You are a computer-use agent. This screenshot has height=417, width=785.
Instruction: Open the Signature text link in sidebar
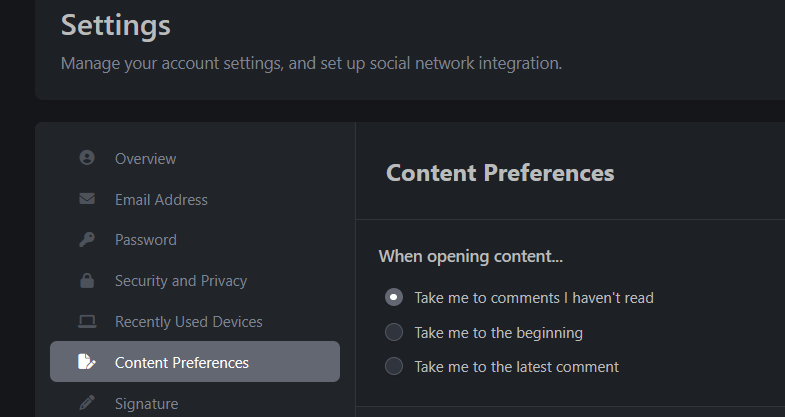click(146, 404)
